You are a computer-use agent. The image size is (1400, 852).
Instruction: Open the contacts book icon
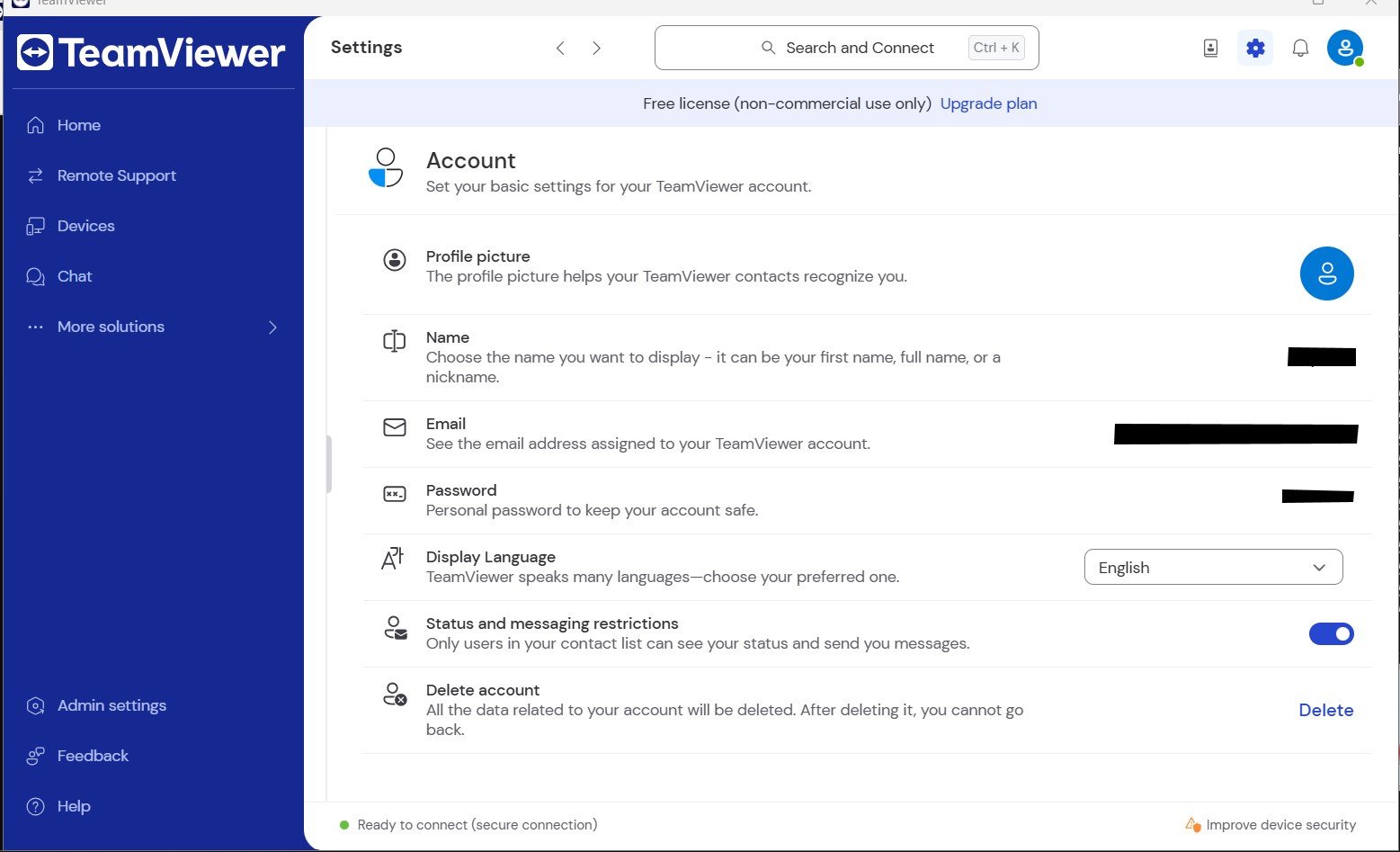1210,48
